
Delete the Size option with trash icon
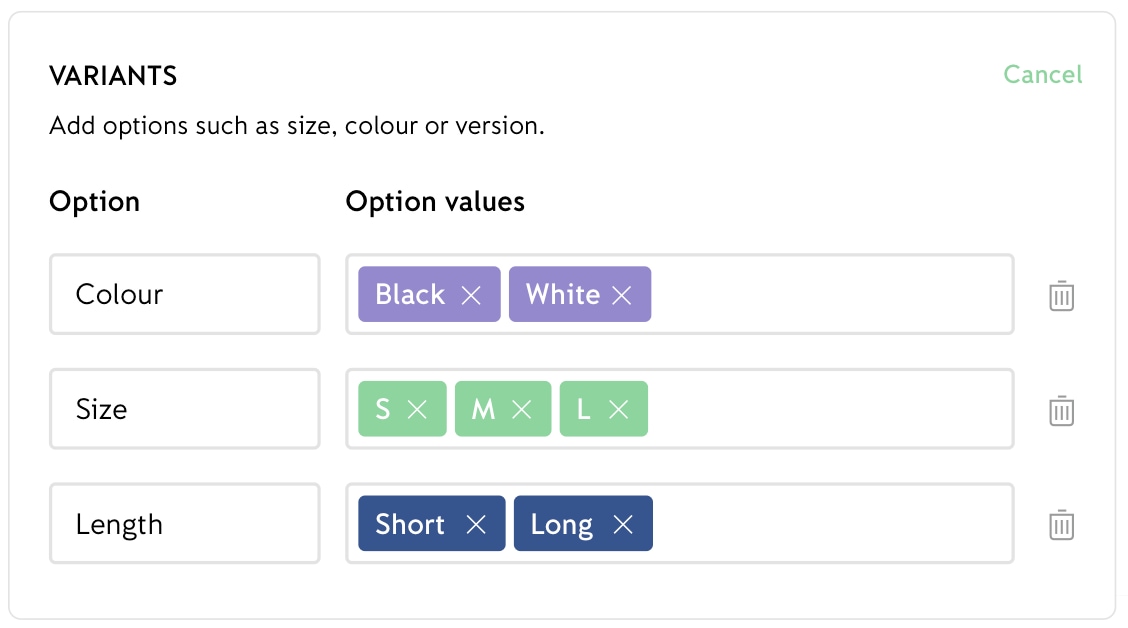pos(1061,410)
